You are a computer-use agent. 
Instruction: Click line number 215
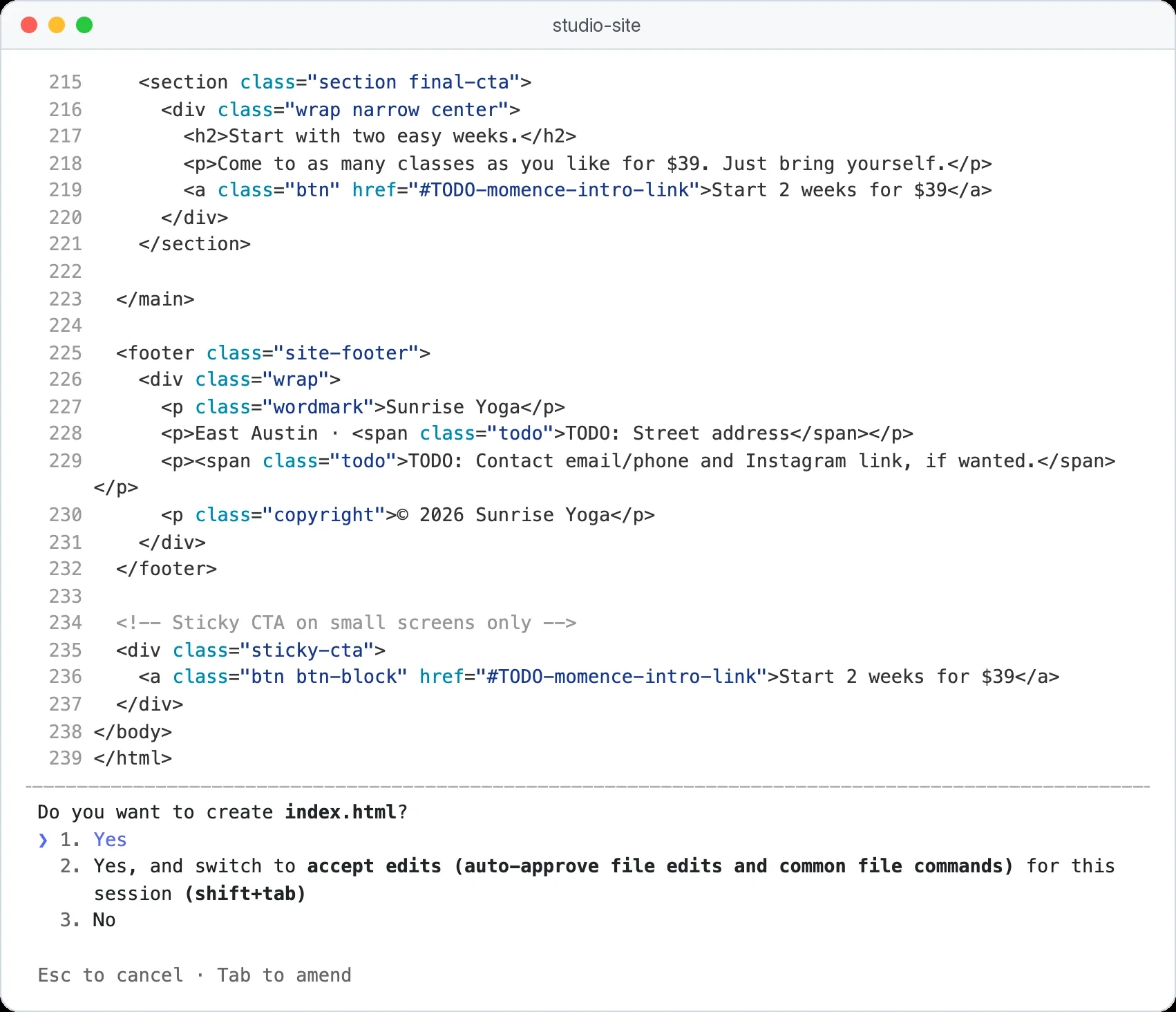pos(65,82)
